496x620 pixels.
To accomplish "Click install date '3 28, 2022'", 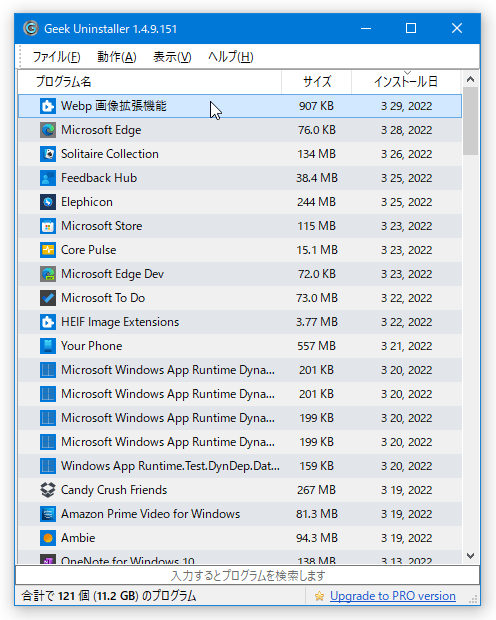I will pos(406,130).
